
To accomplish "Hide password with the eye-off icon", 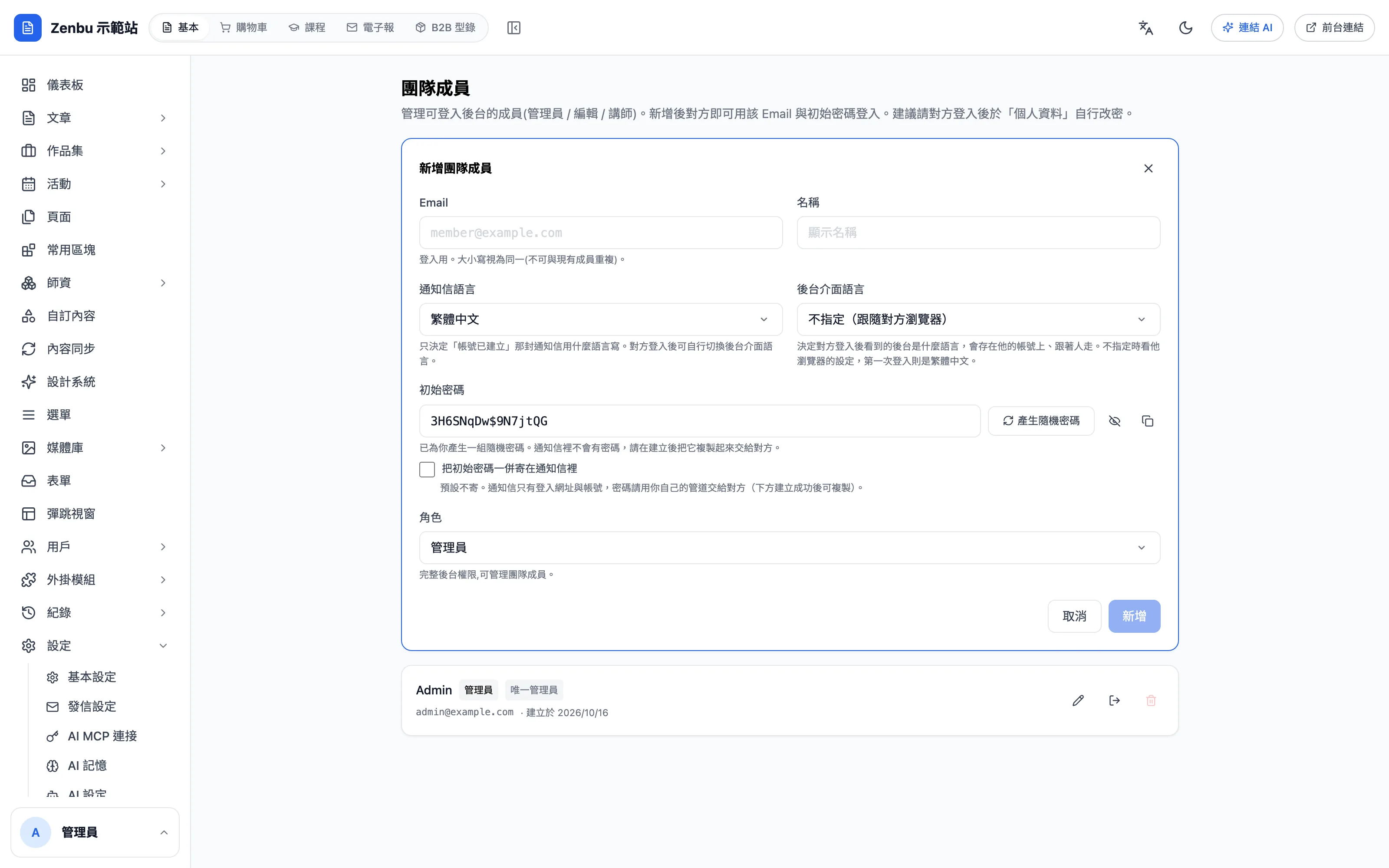I will point(1115,421).
